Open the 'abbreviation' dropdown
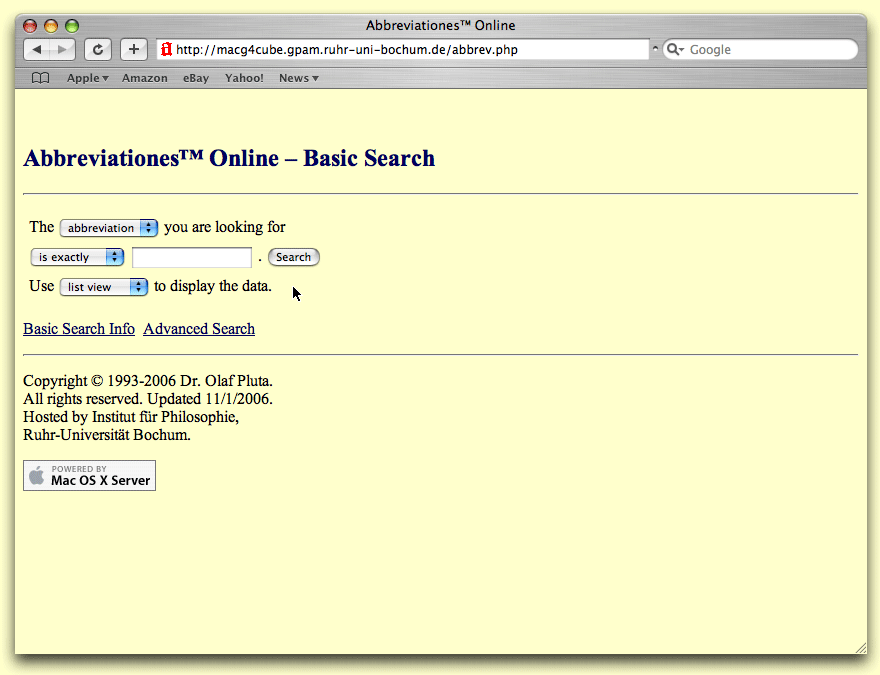Viewport: 880px width, 675px height. [x=109, y=228]
